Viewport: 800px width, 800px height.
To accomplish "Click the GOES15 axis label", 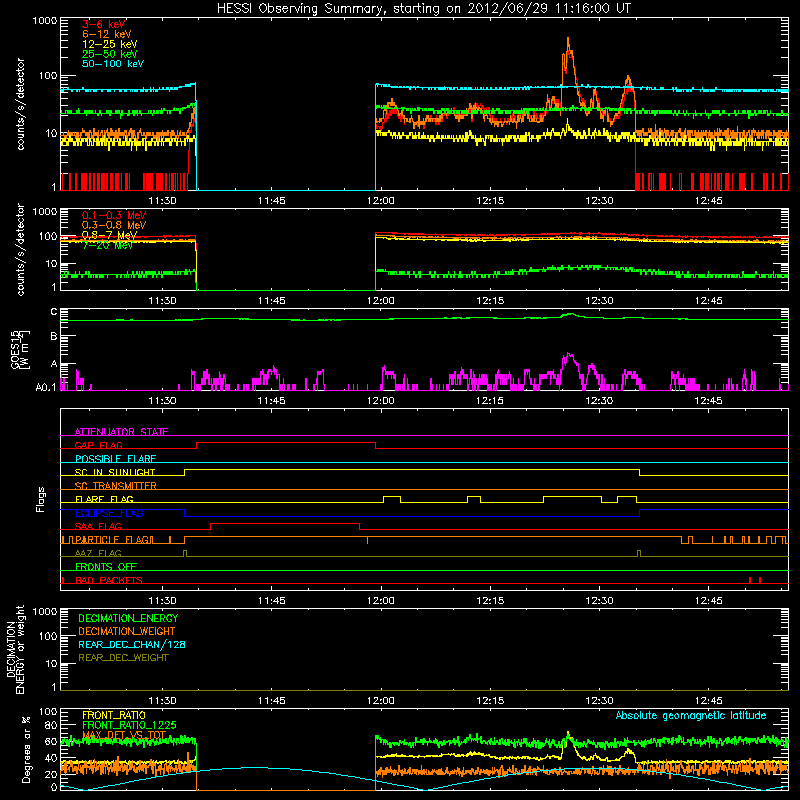I will click(x=20, y=349).
